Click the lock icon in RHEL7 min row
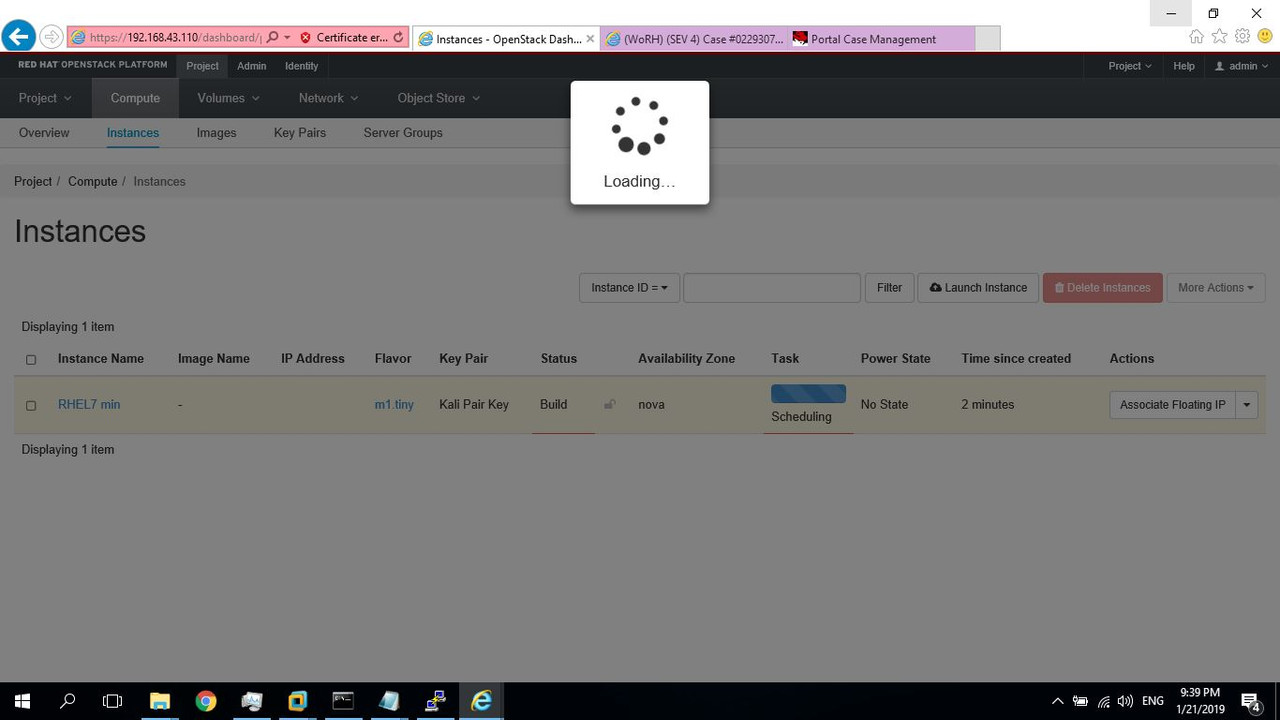 610,404
